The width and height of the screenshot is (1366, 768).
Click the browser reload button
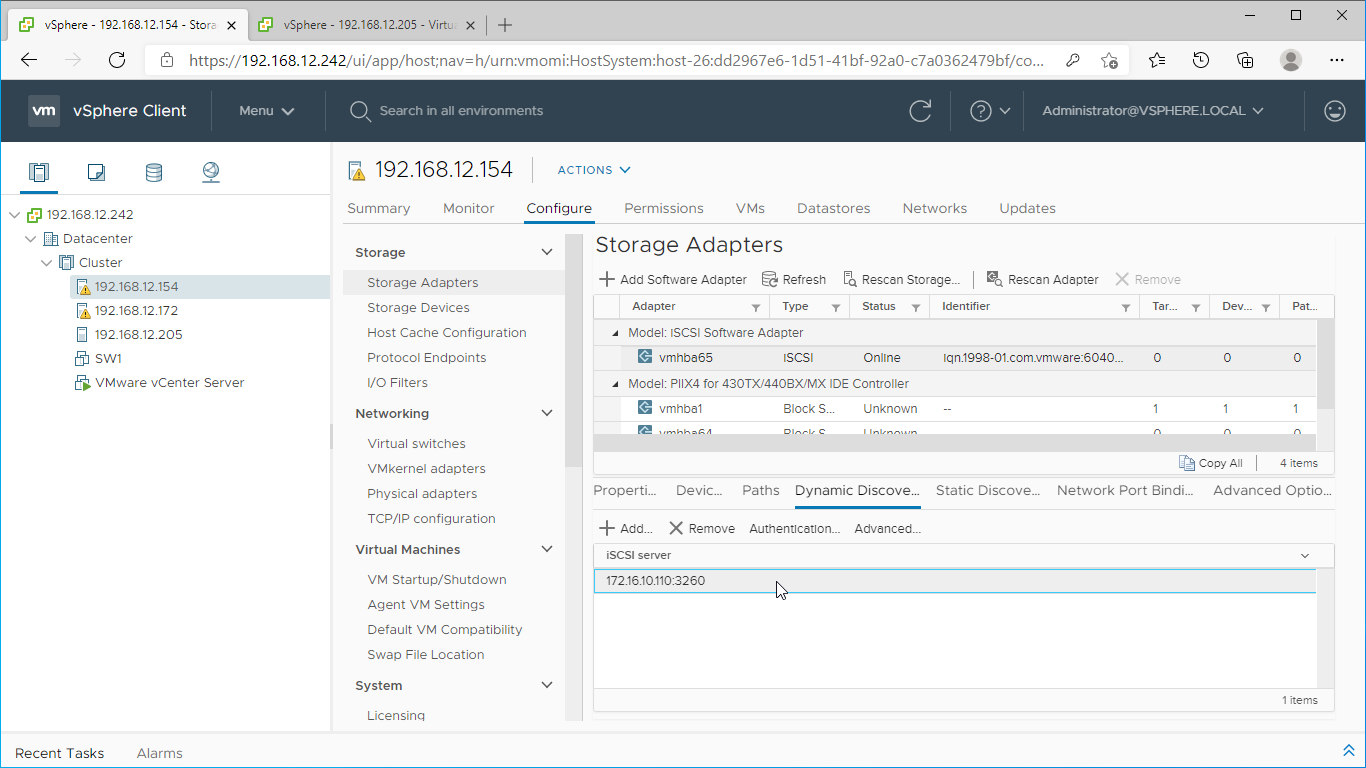[x=117, y=60]
